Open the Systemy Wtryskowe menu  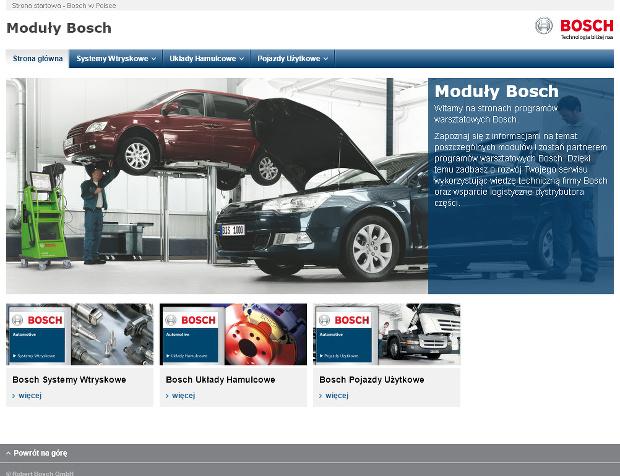(116, 59)
